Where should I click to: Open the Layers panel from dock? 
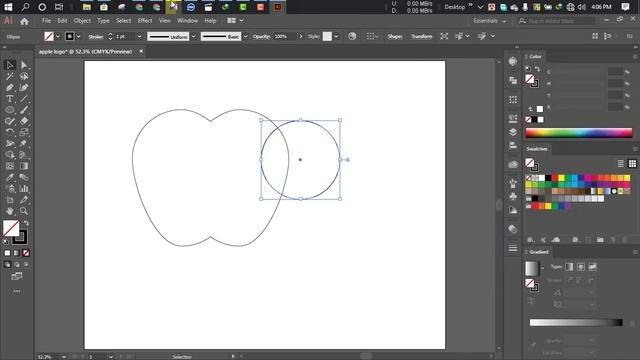click(x=513, y=132)
